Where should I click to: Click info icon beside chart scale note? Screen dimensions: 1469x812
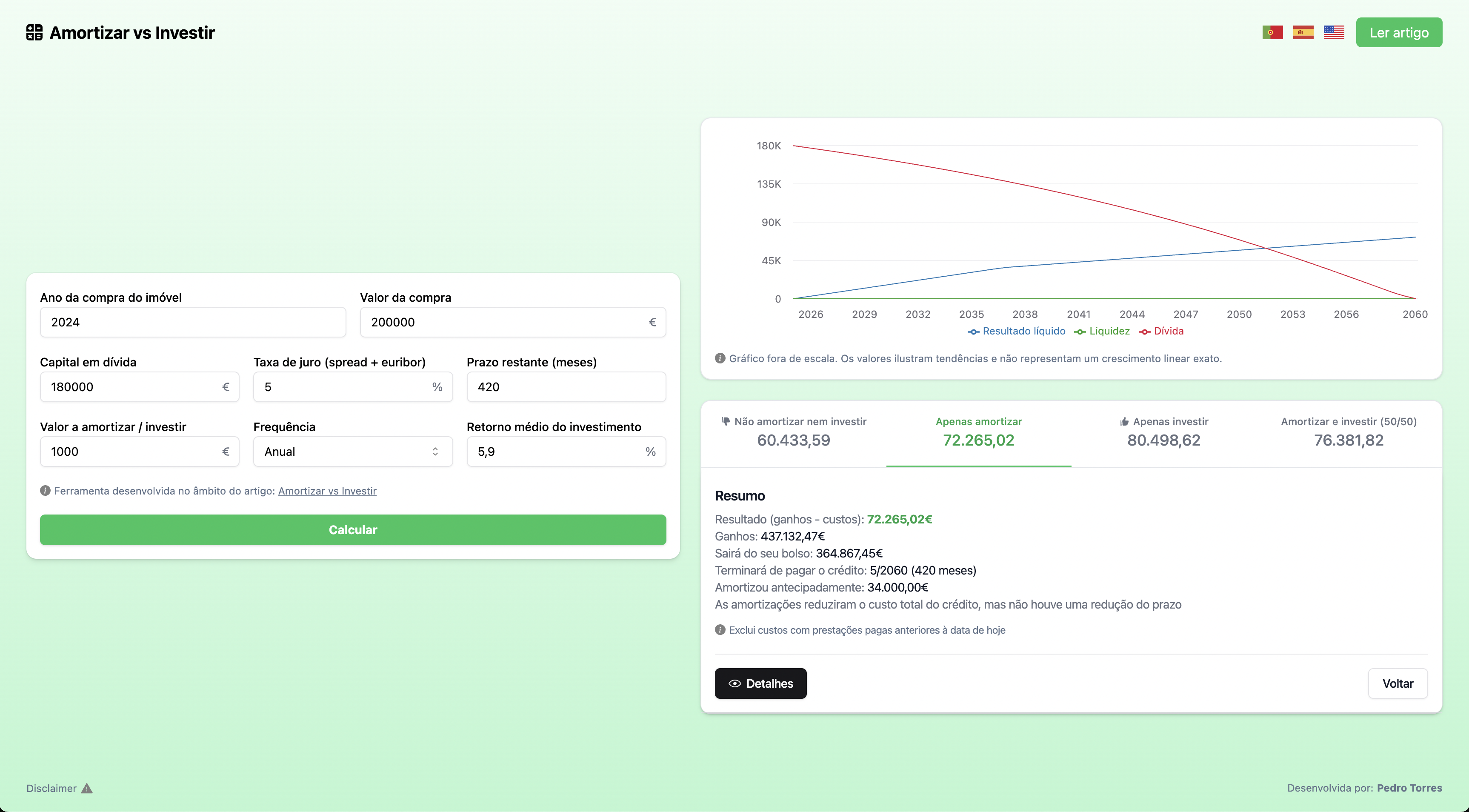tap(720, 358)
